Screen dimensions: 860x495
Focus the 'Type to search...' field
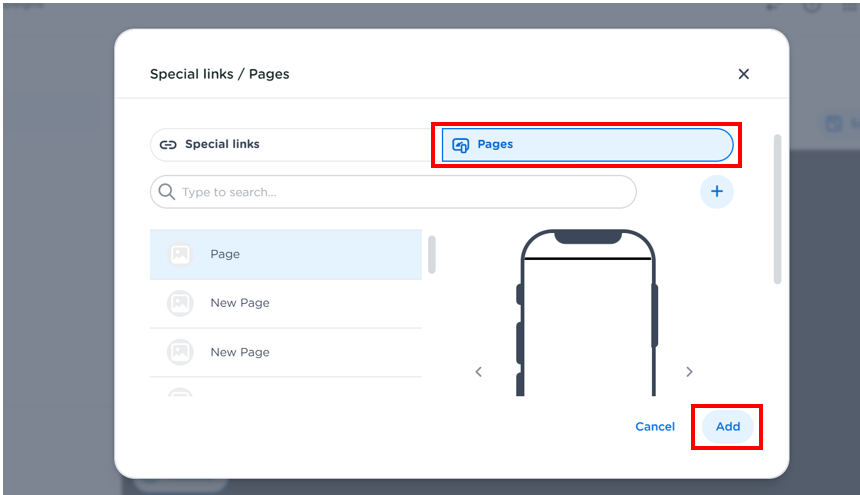(400, 192)
